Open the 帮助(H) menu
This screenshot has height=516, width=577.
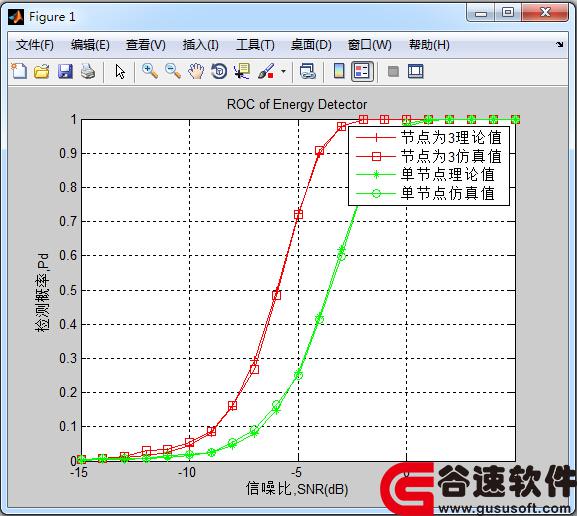(429, 45)
